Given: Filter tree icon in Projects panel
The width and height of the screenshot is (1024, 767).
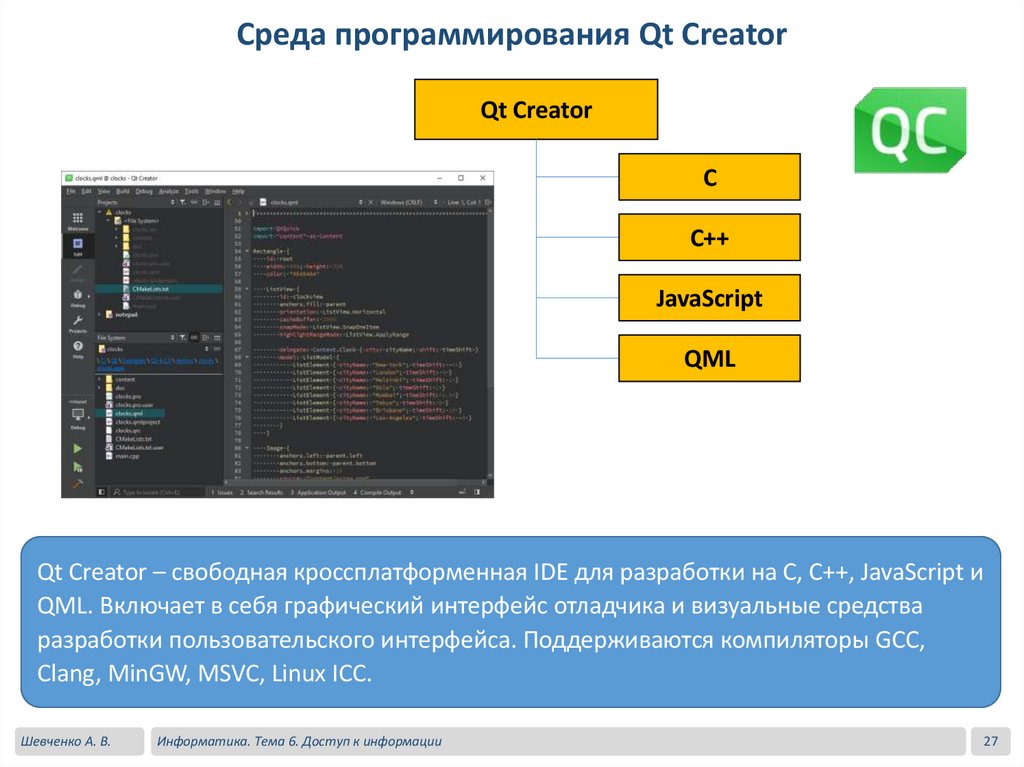Looking at the screenshot, I should pos(183,203).
